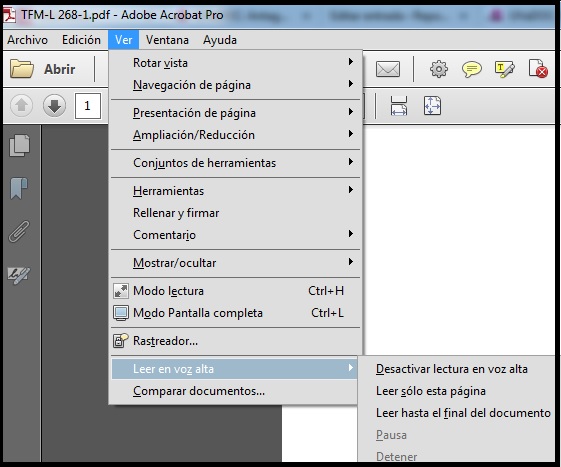Screen dimensions: 561x467
Task: Expand Presentación de página submenu
Action: (x=235, y=113)
